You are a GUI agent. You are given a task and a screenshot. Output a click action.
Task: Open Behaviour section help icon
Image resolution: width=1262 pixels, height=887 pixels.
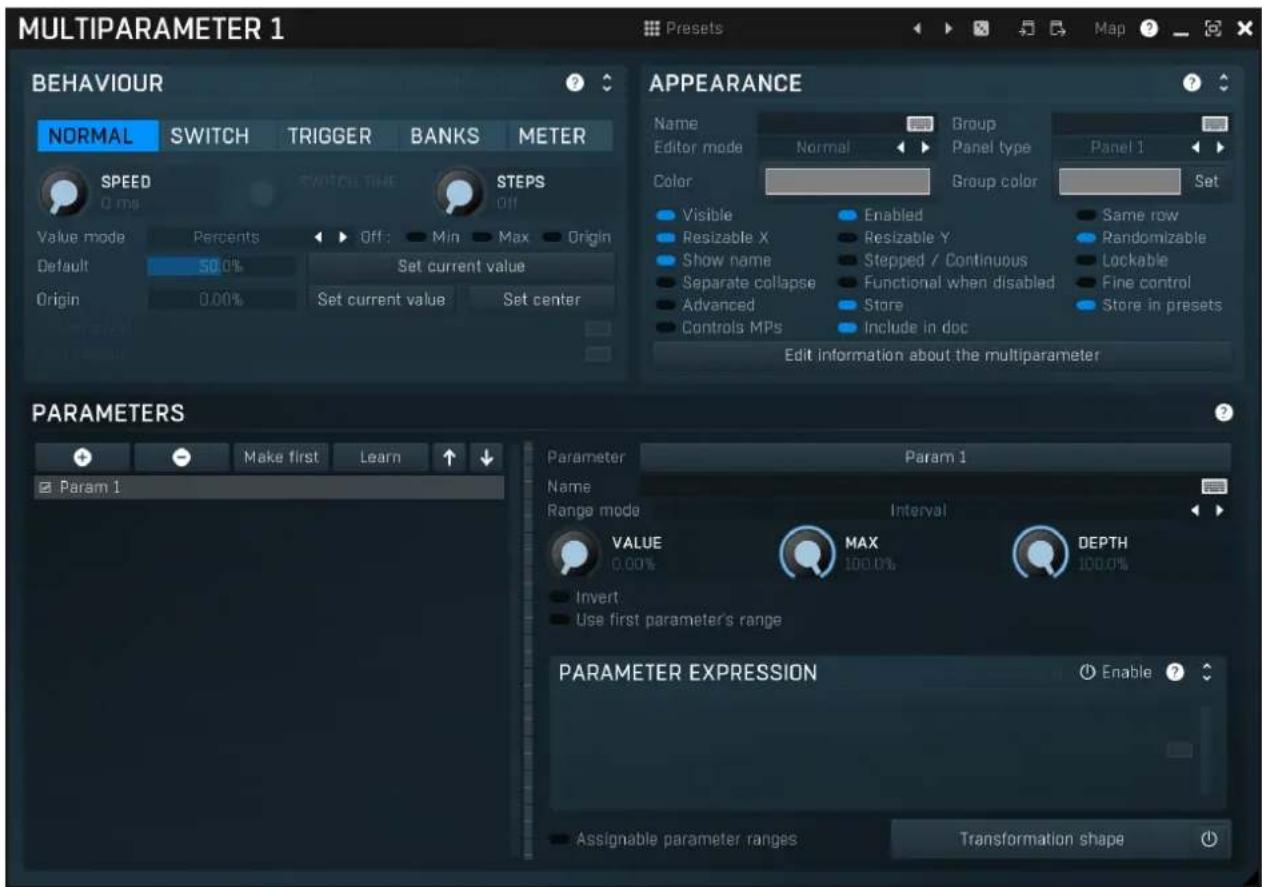pos(576,84)
